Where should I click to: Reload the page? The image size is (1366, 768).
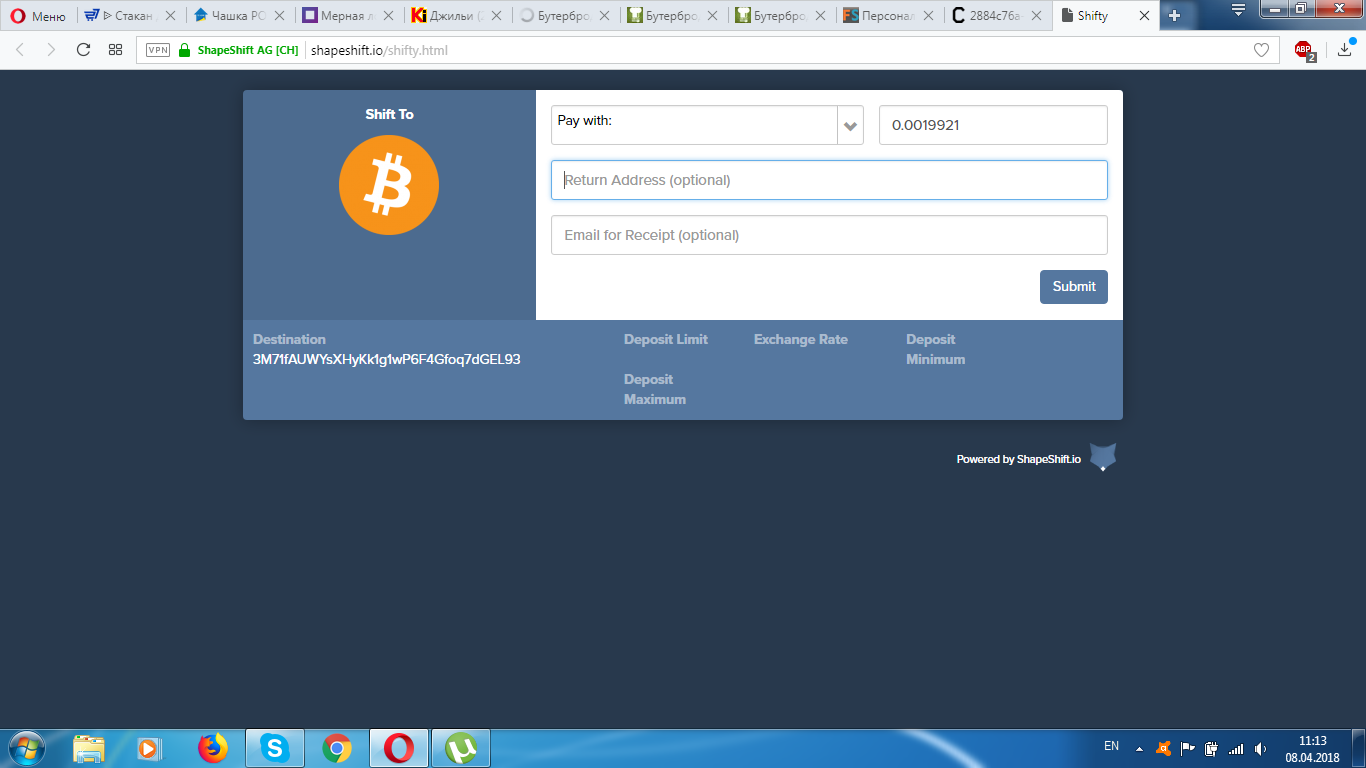83,50
